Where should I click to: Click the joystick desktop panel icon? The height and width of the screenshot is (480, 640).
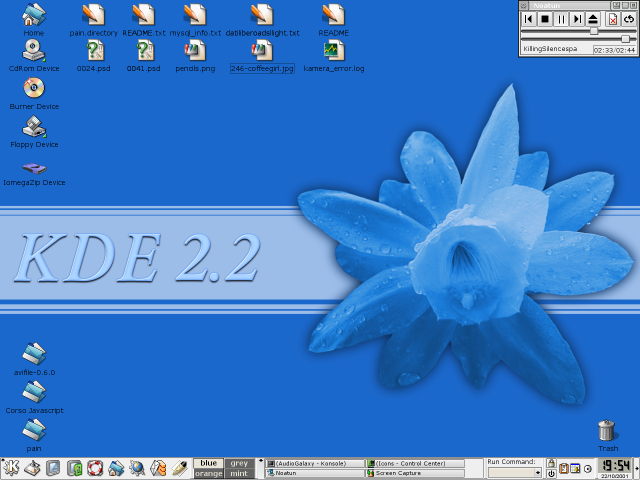32,469
